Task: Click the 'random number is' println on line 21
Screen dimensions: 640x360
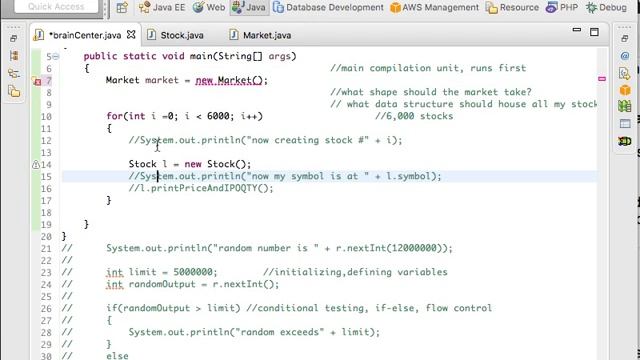Action: tap(279, 248)
